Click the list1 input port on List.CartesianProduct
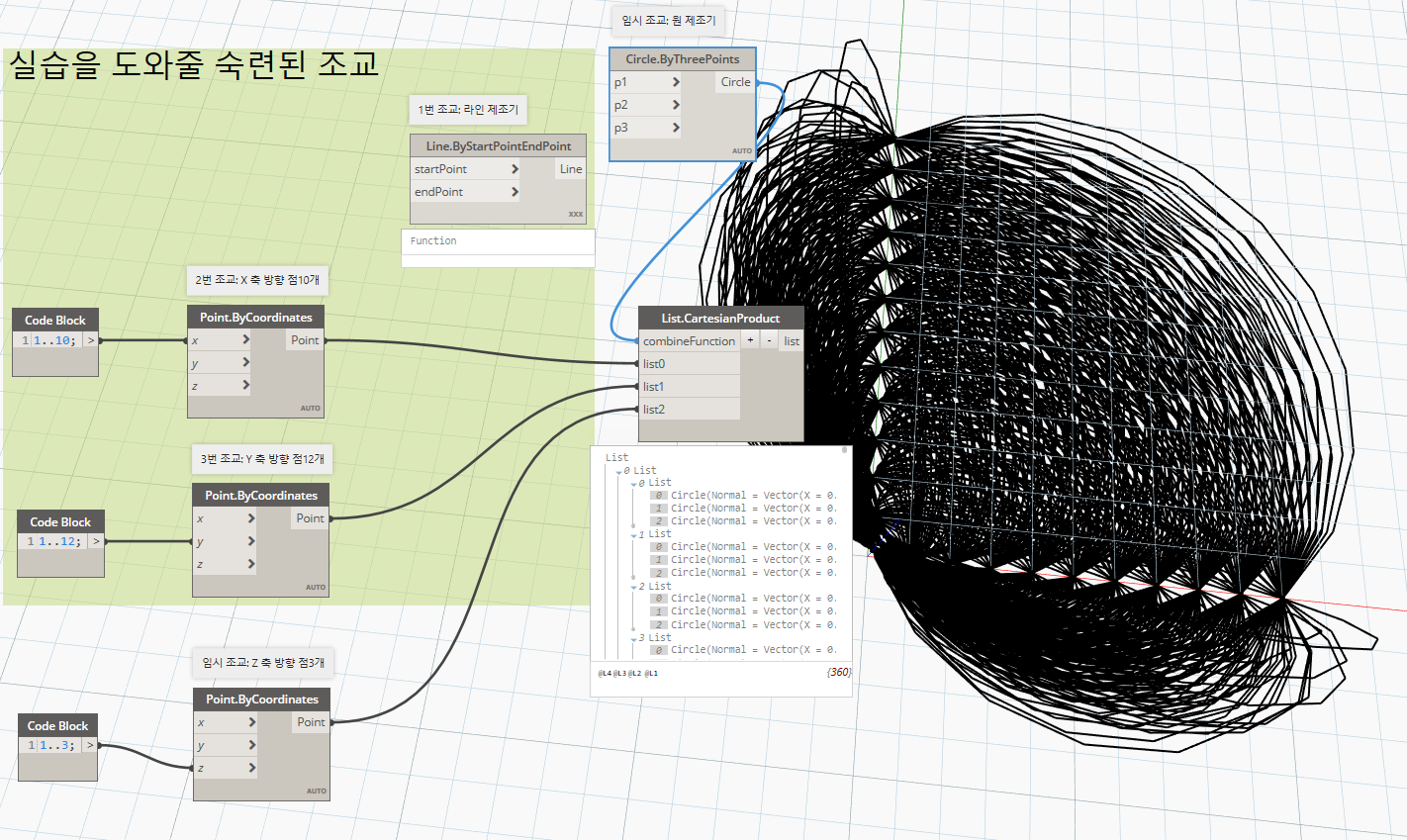1407x840 pixels. tap(689, 387)
